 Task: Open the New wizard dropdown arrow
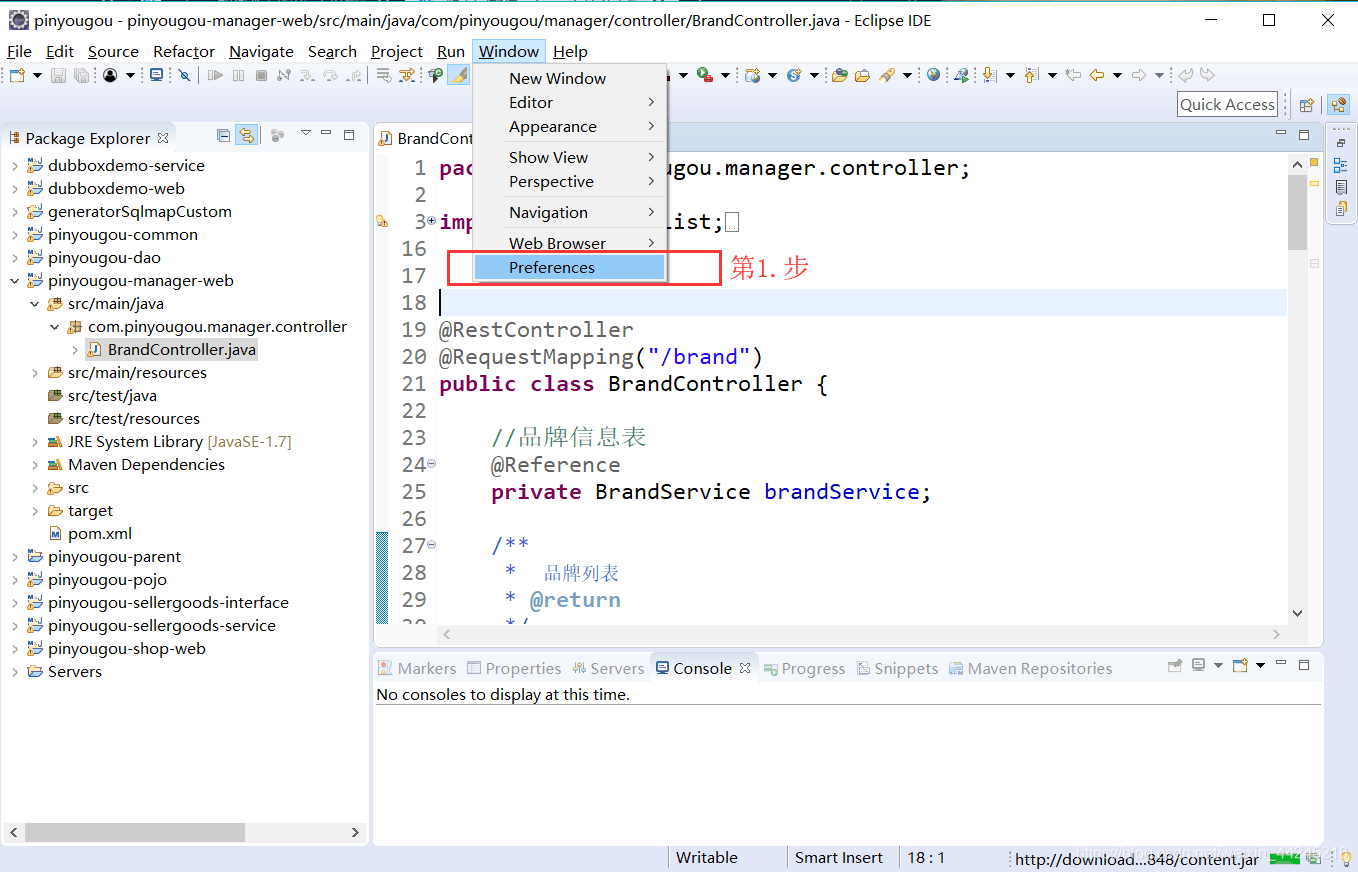click(37, 75)
